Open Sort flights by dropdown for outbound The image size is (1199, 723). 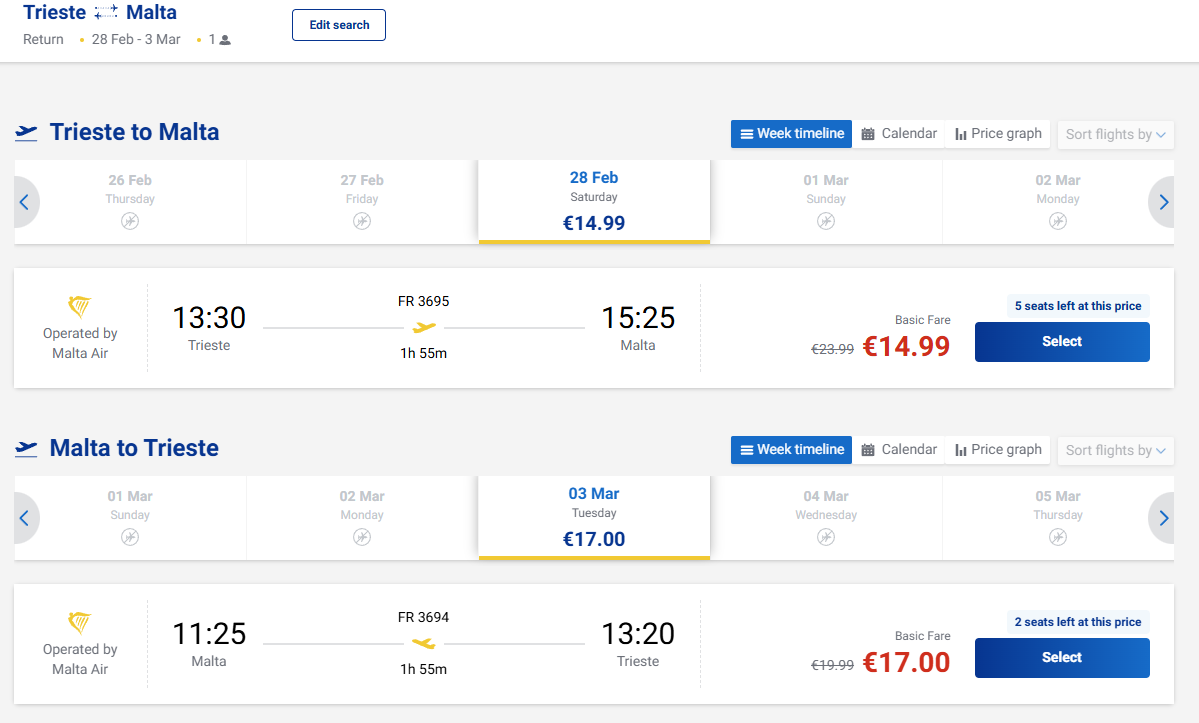click(1115, 135)
